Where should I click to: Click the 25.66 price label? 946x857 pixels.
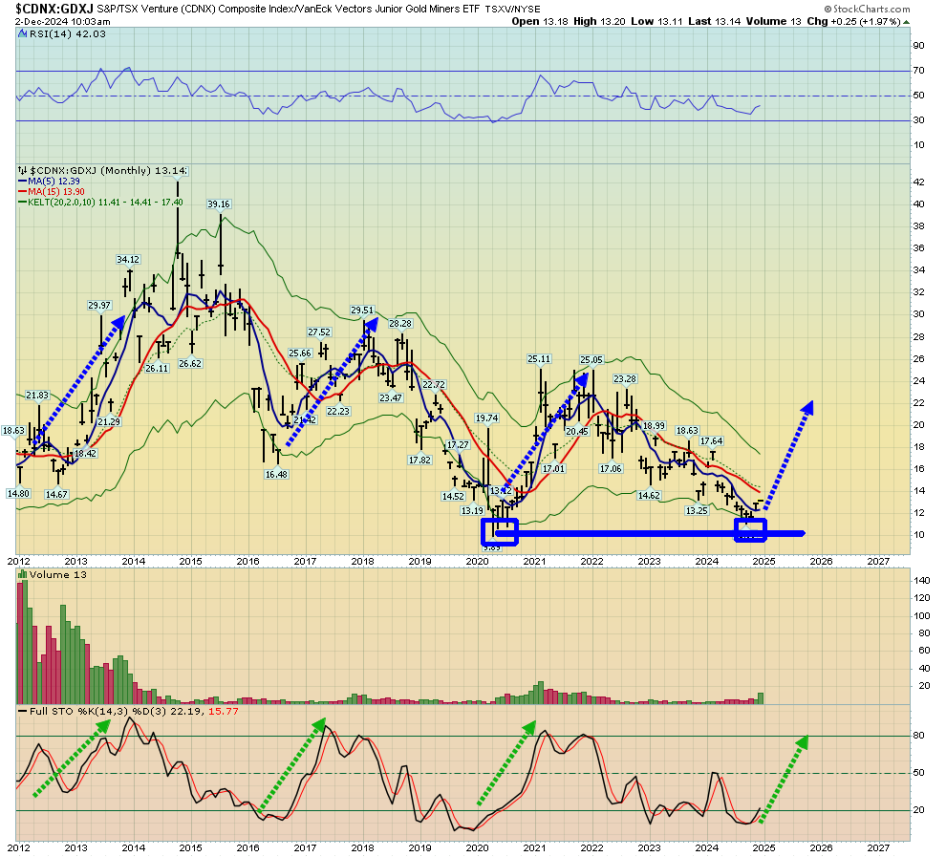pyautogui.click(x=300, y=353)
